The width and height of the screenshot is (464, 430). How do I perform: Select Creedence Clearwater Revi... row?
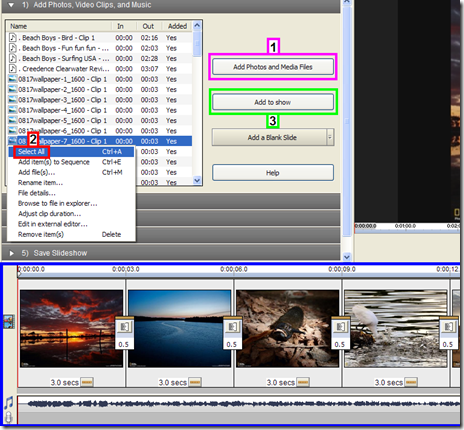click(x=99, y=69)
